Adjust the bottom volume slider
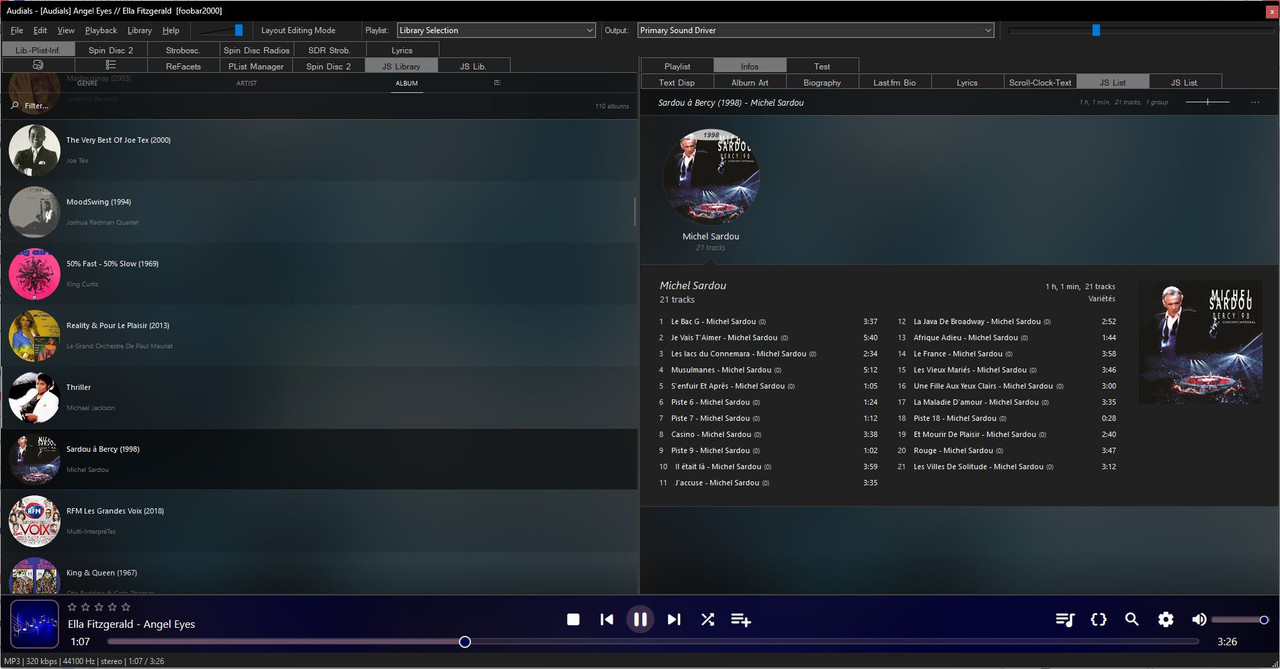Viewport: 1280px width, 669px height. click(x=1240, y=620)
